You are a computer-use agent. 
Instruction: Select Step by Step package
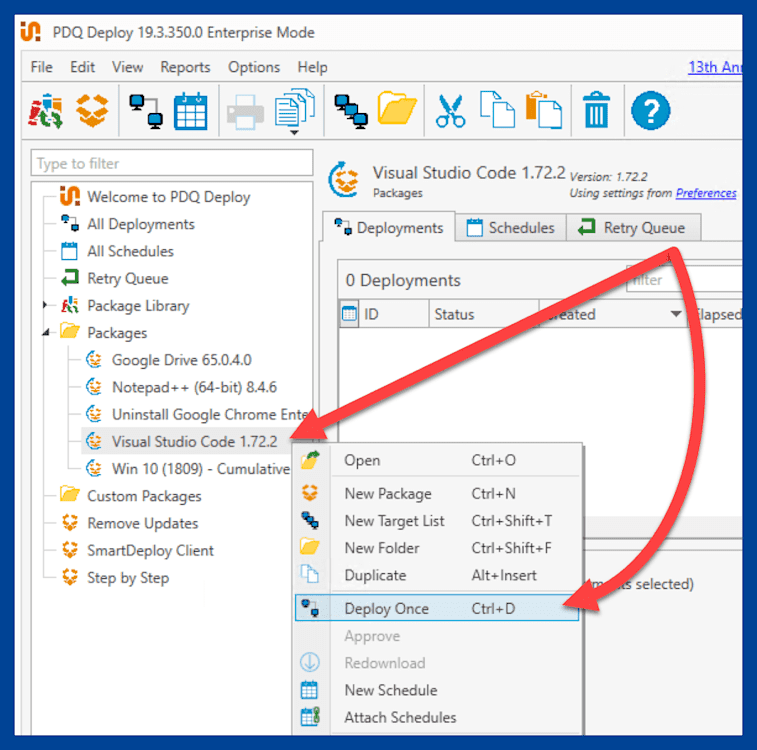(x=128, y=578)
